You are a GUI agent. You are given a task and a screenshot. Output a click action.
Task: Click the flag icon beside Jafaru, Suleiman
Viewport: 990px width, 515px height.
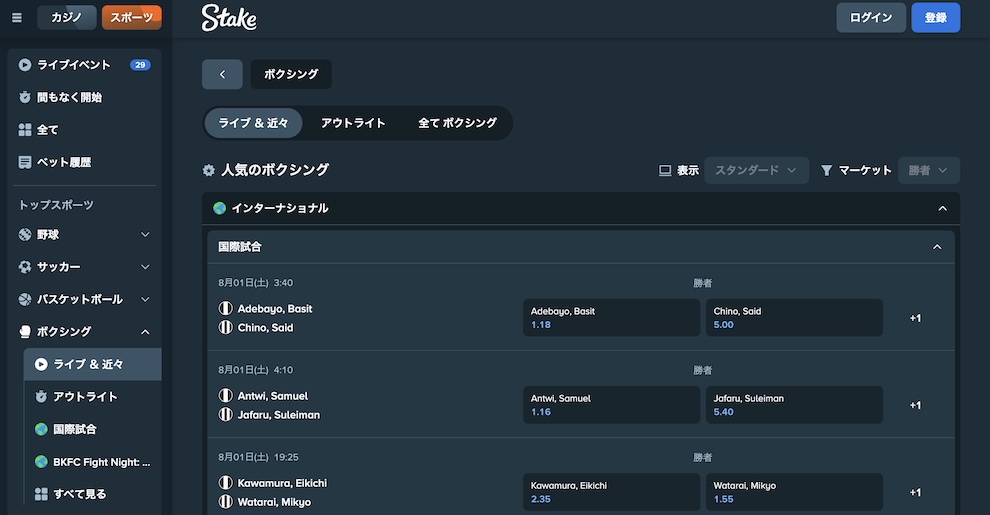coord(225,415)
